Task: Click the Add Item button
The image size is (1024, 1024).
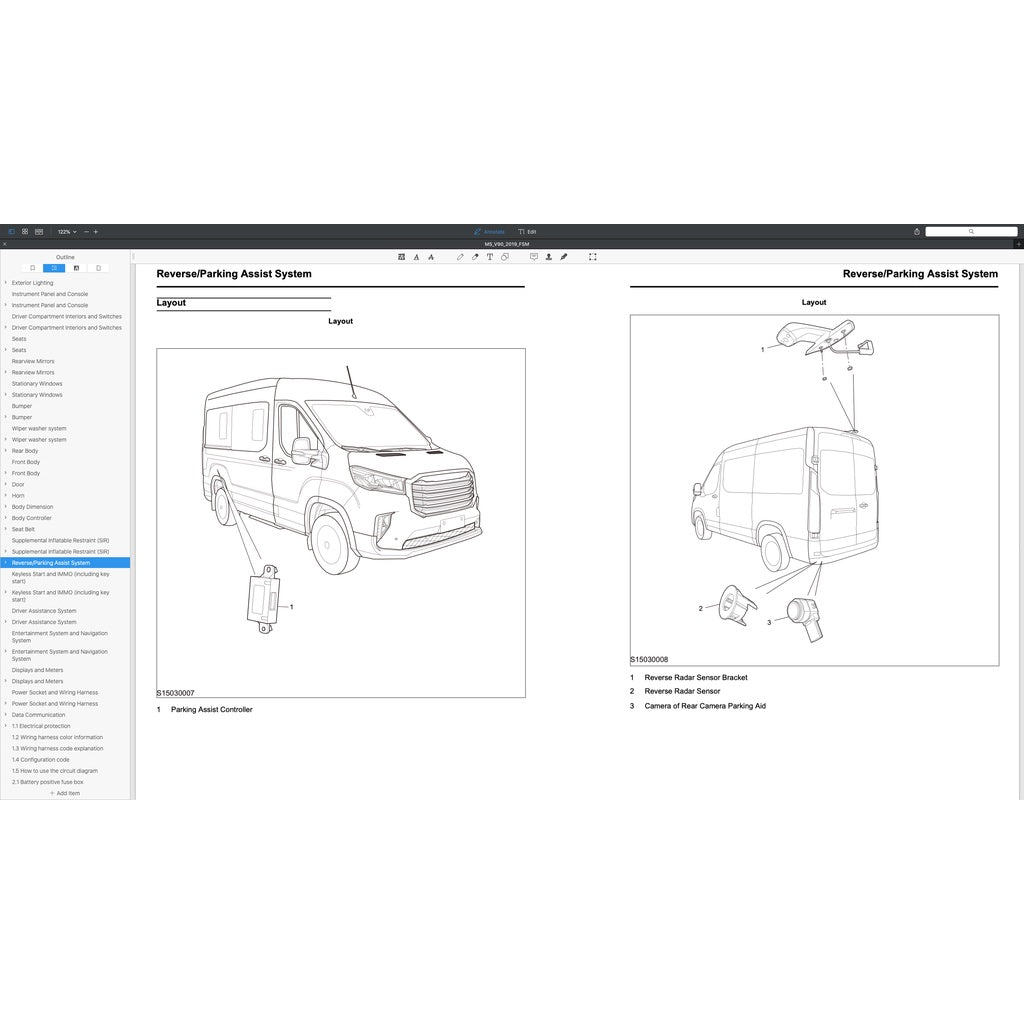Action: (x=64, y=792)
